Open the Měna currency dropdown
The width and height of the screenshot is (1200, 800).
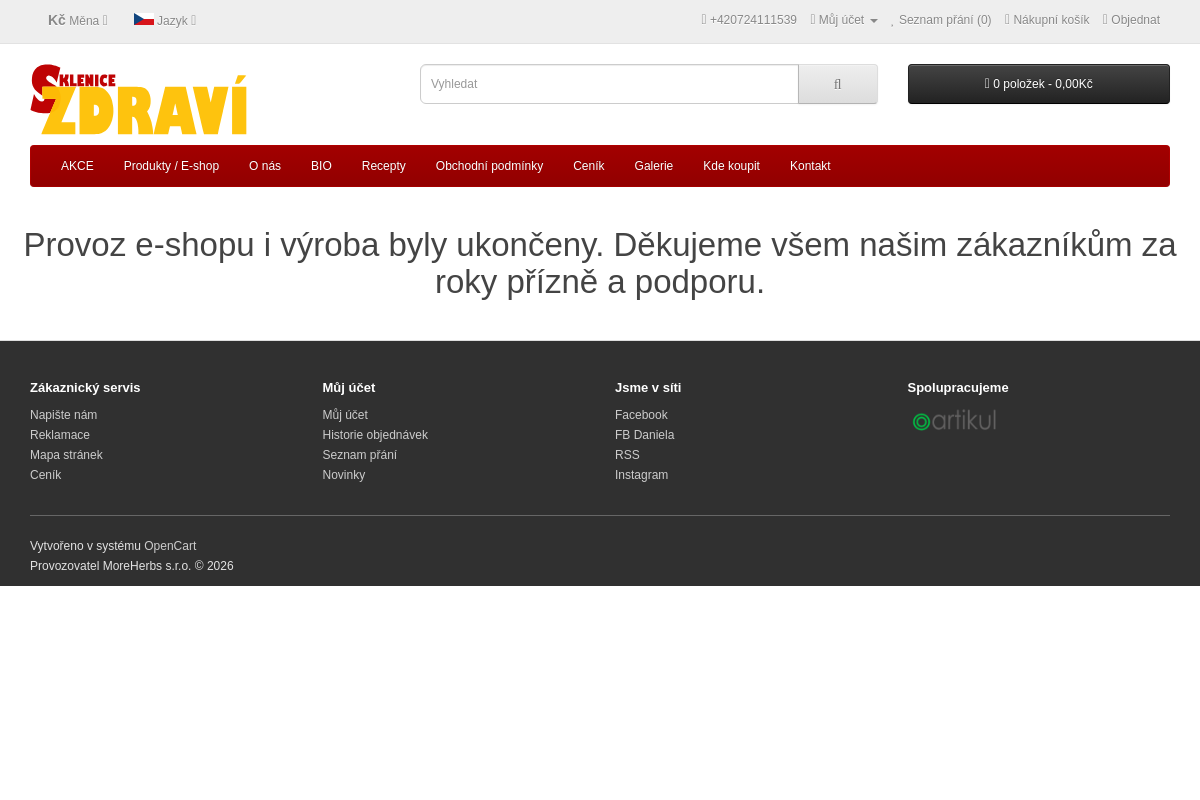point(78,20)
